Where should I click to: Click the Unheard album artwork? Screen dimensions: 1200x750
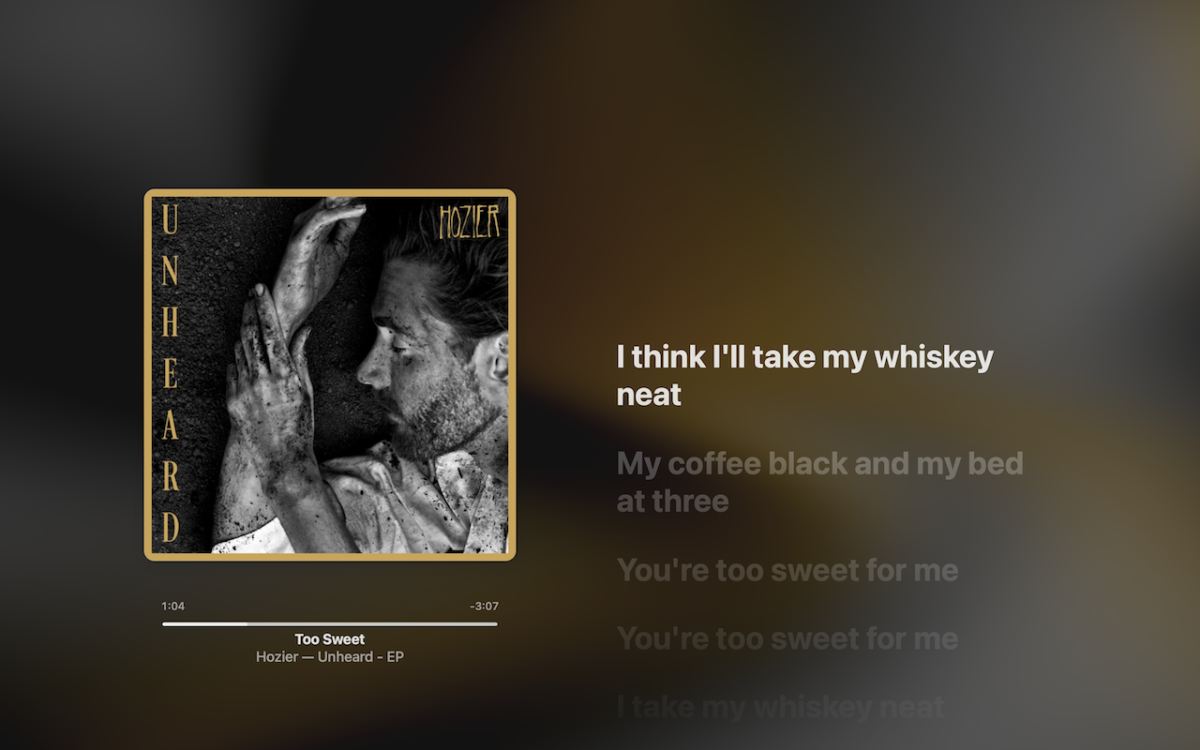click(x=330, y=374)
